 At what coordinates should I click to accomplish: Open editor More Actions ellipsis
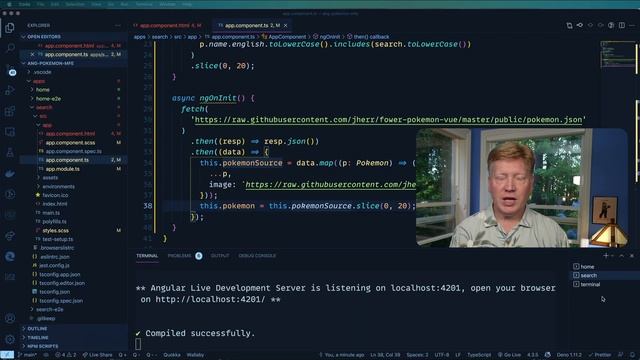632,25
